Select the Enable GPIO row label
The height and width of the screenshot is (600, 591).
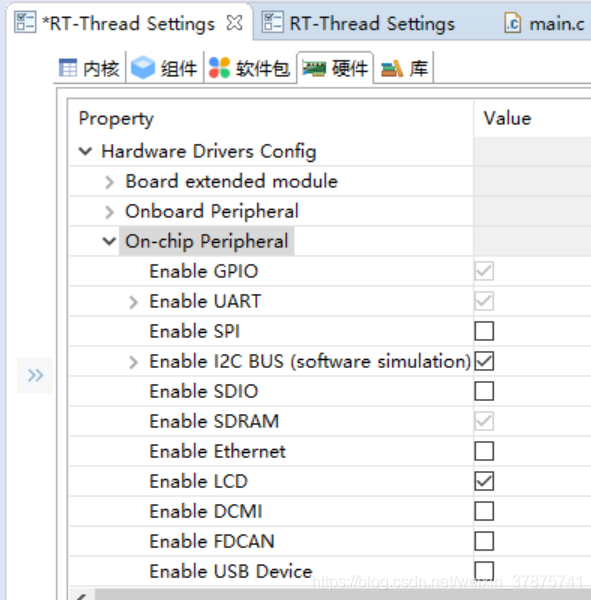[x=204, y=271]
